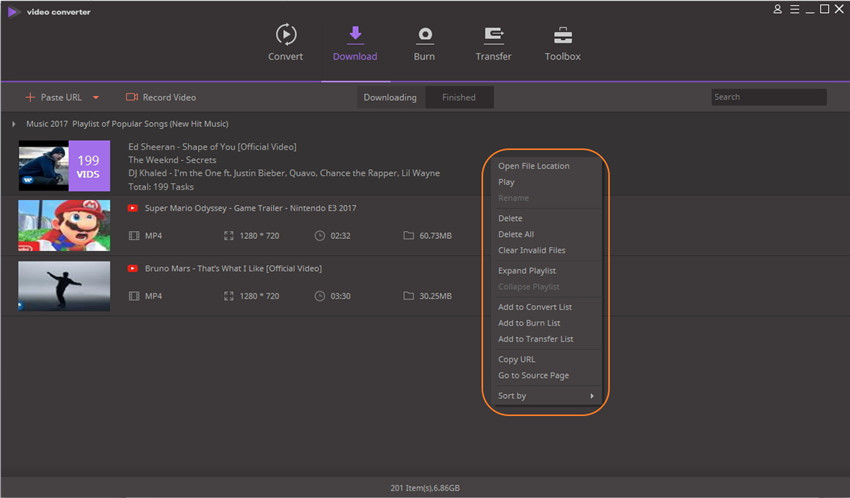Click the 60.73MB file size text
Screen dimensions: 850x498
[435, 236]
